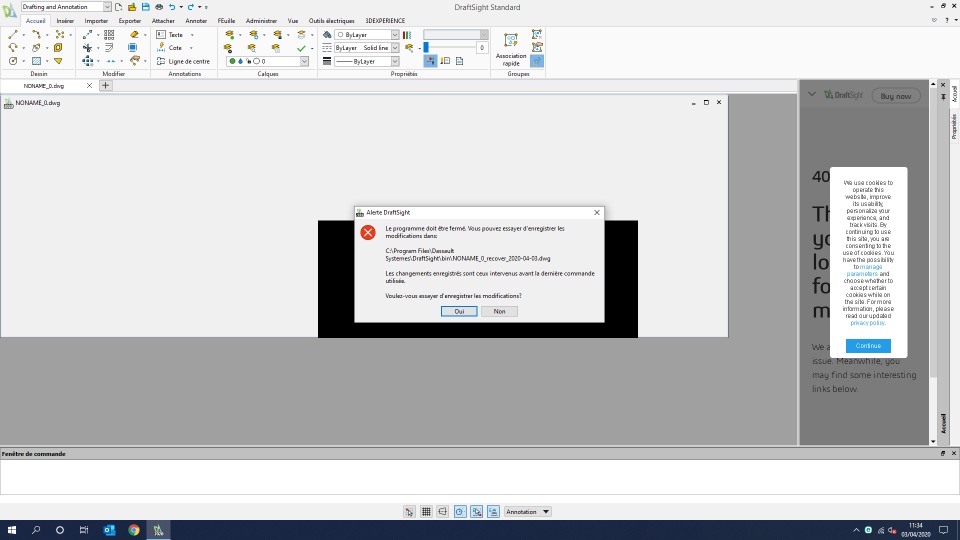Click the Pattern array tool in Modifier
The width and height of the screenshot is (960, 540).
[x=109, y=35]
